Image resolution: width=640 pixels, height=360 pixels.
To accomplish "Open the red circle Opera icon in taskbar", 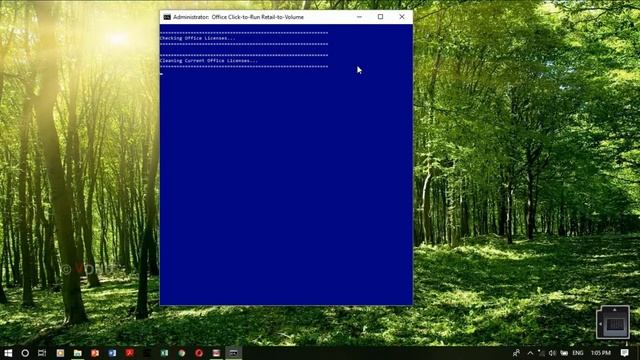I will pyautogui.click(x=199, y=353).
